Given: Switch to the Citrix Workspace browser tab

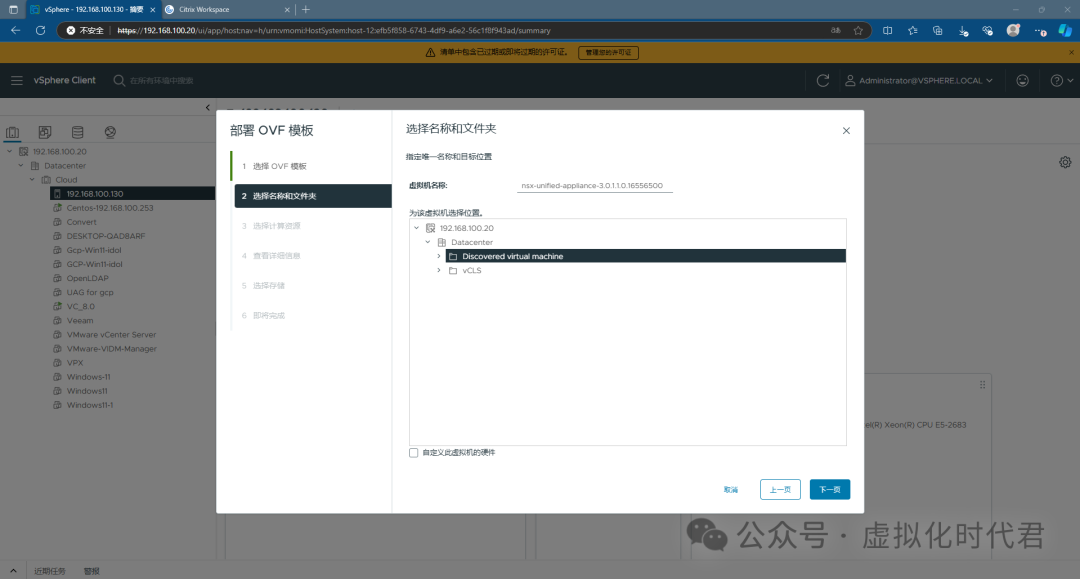Looking at the screenshot, I should coord(226,10).
